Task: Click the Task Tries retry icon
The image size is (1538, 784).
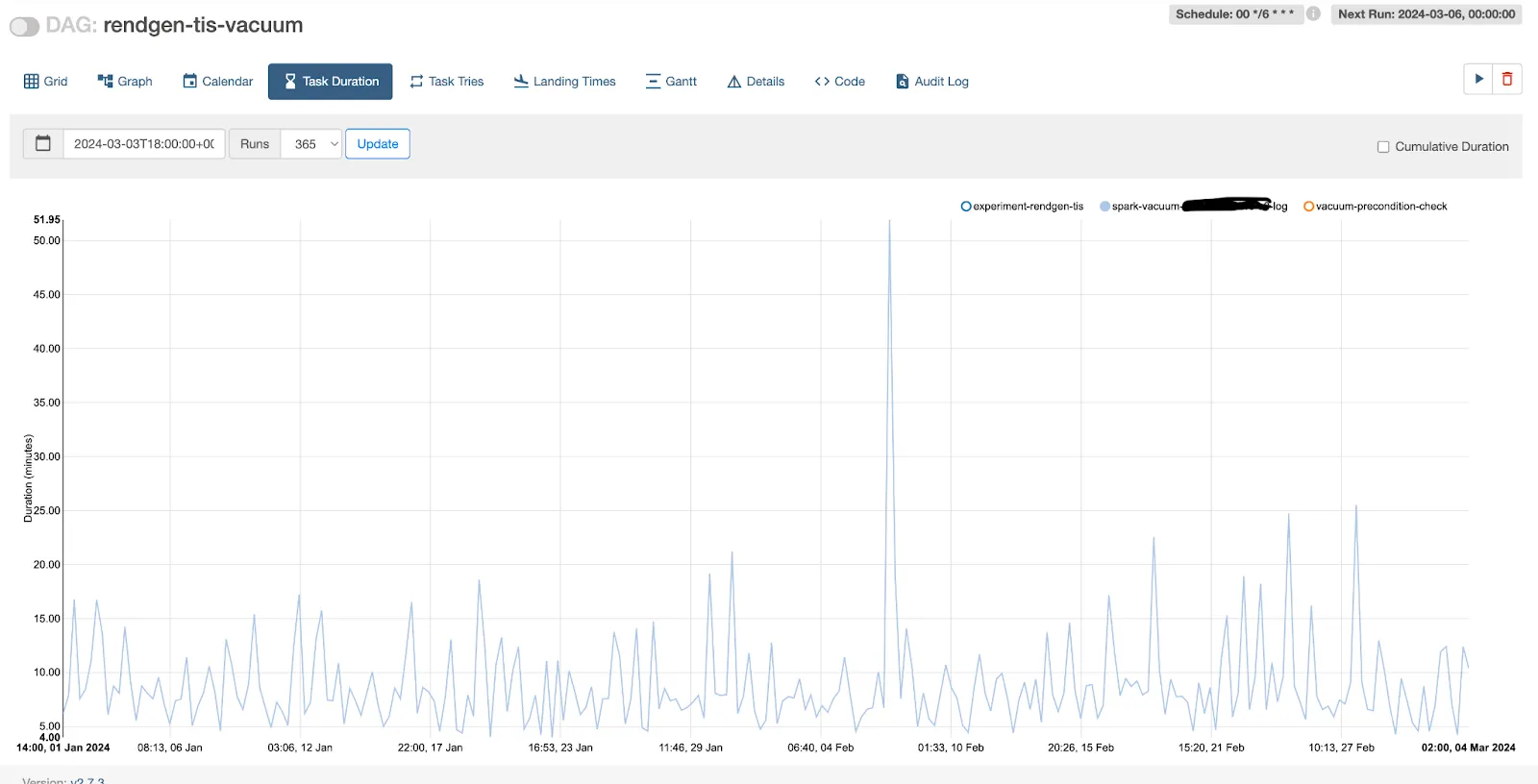Action: pos(416,82)
